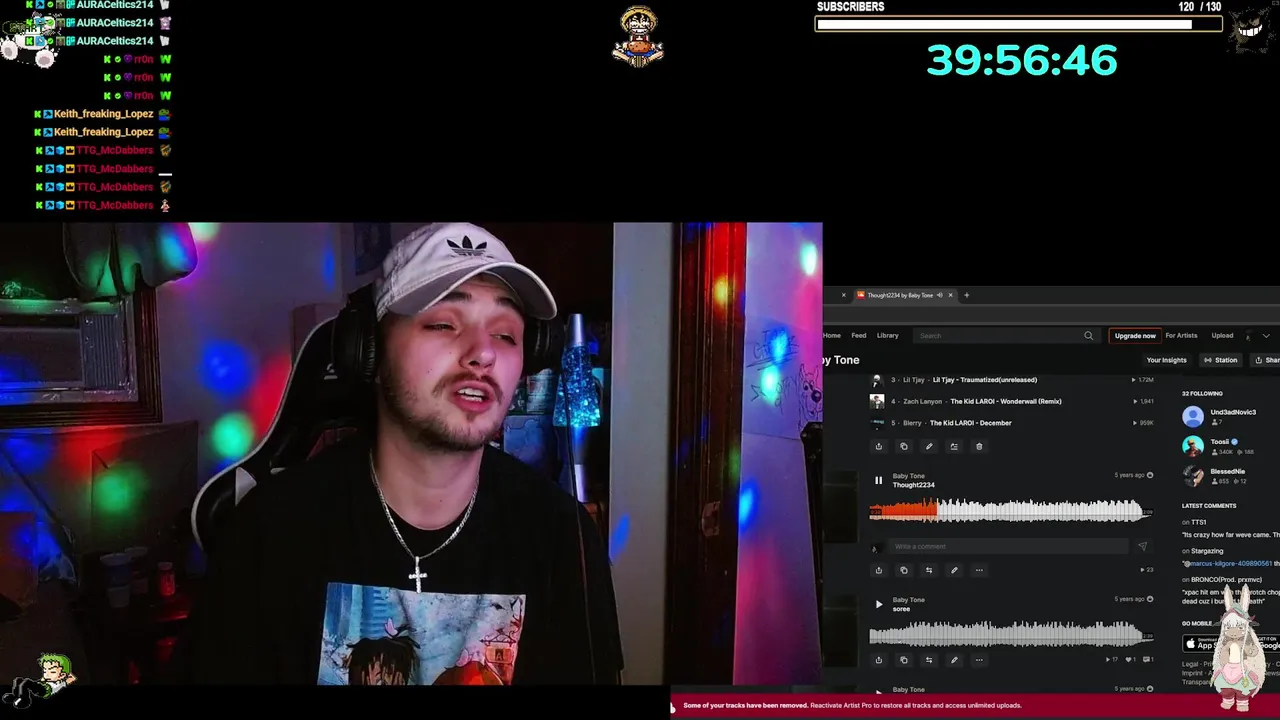Send comment arrow icon
Screen dimensions: 1280x720
tap(1142, 546)
